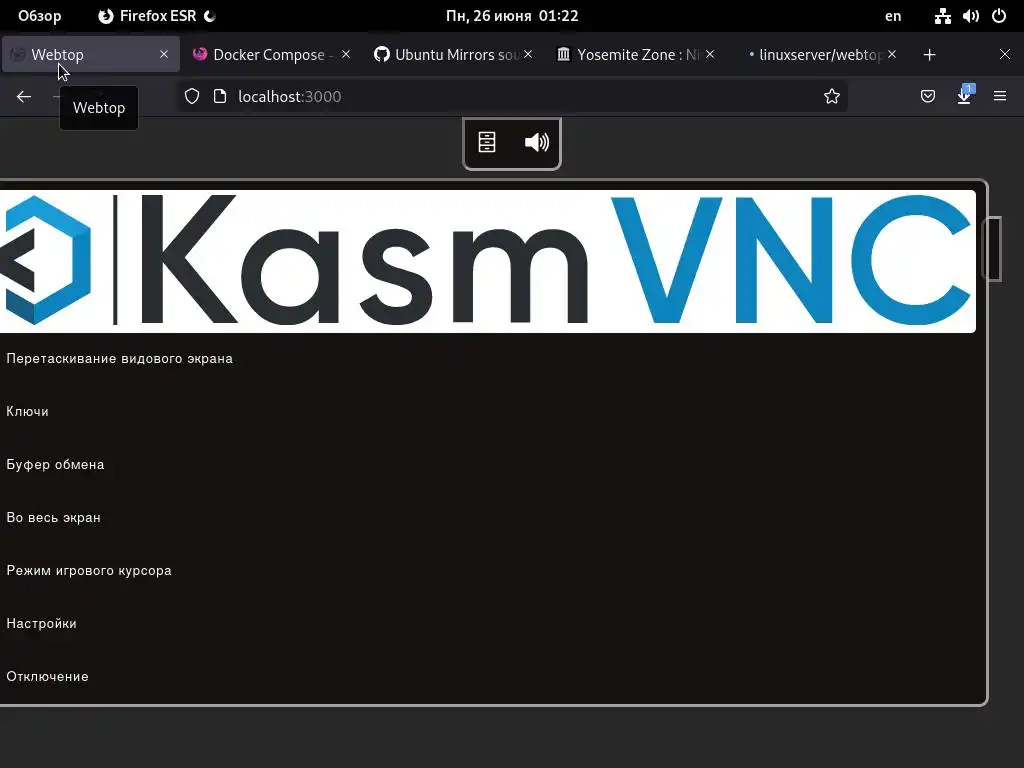The height and width of the screenshot is (768, 1024).
Task: Open the en keyboard layout indicator
Action: [893, 16]
